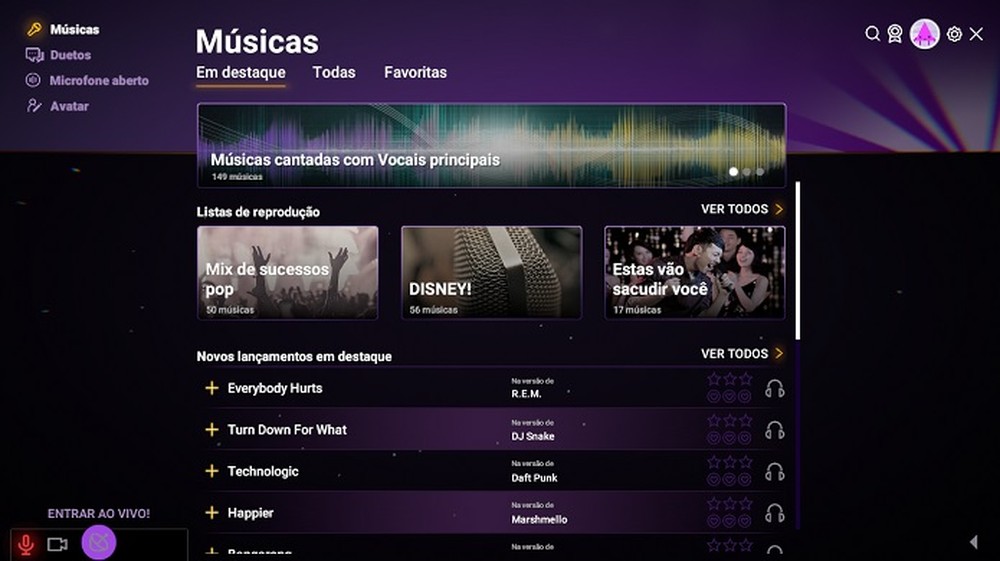
Task: Open the user profile avatar
Action: pos(924,34)
